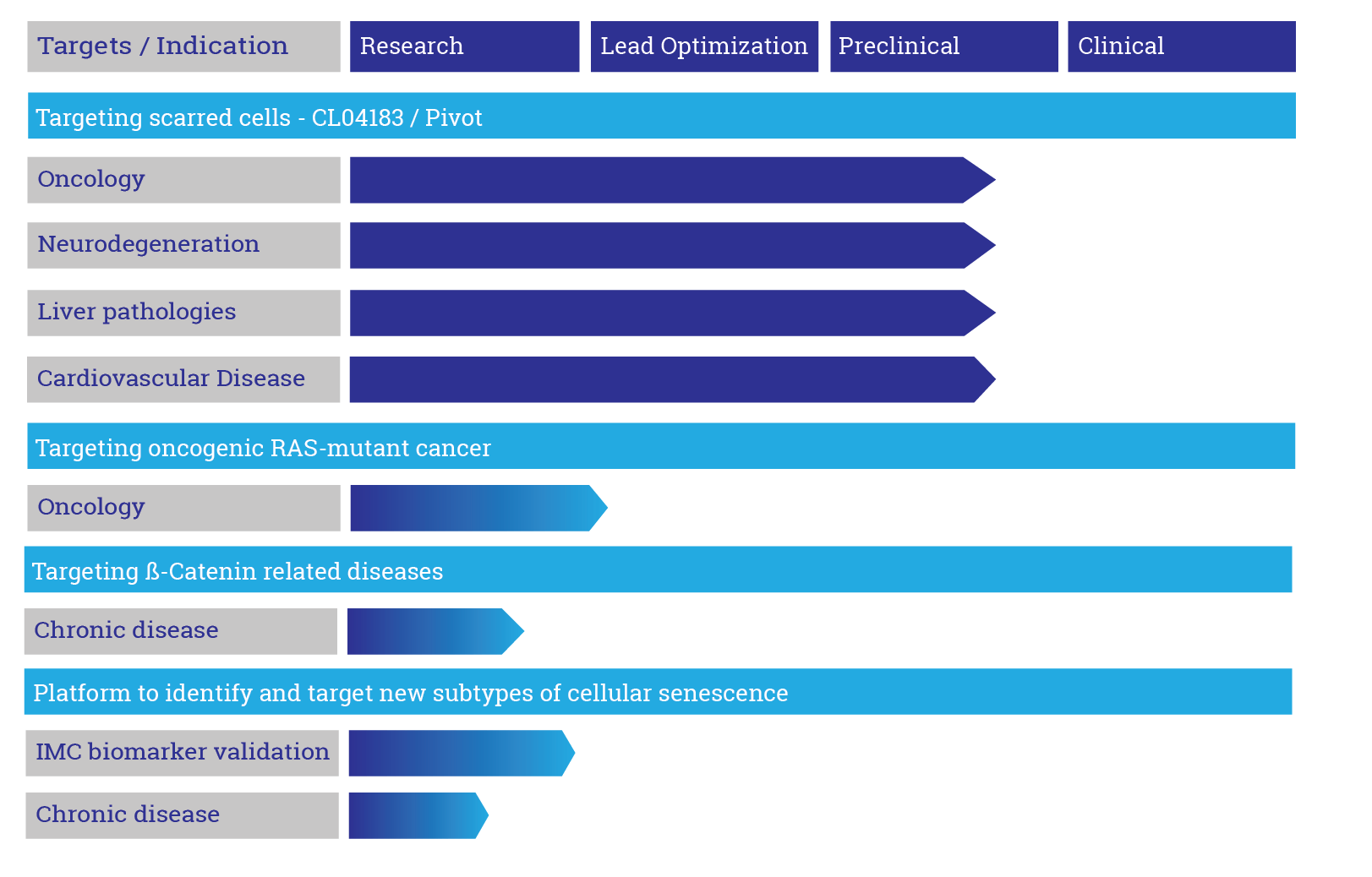Select Chronic disease under ß-Catenin section
Viewport: 1372px width, 877px height.
click(x=180, y=631)
